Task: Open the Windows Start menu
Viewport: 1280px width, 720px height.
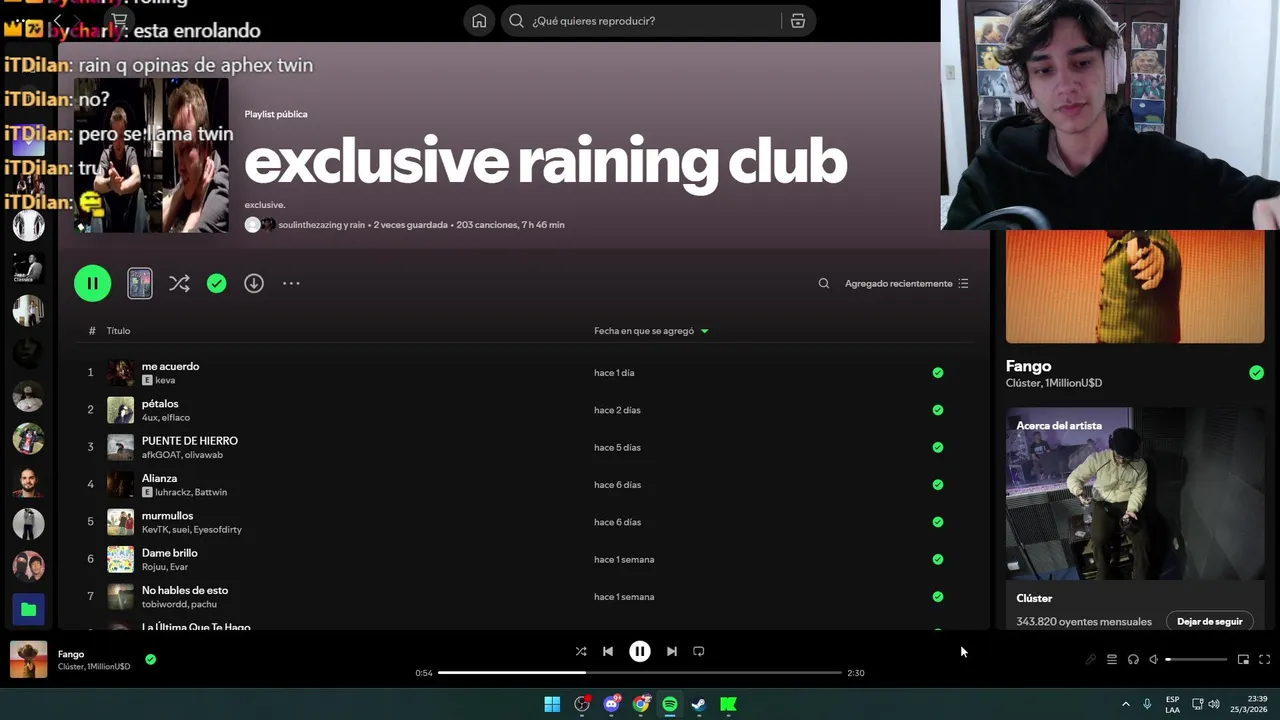Action: point(552,704)
